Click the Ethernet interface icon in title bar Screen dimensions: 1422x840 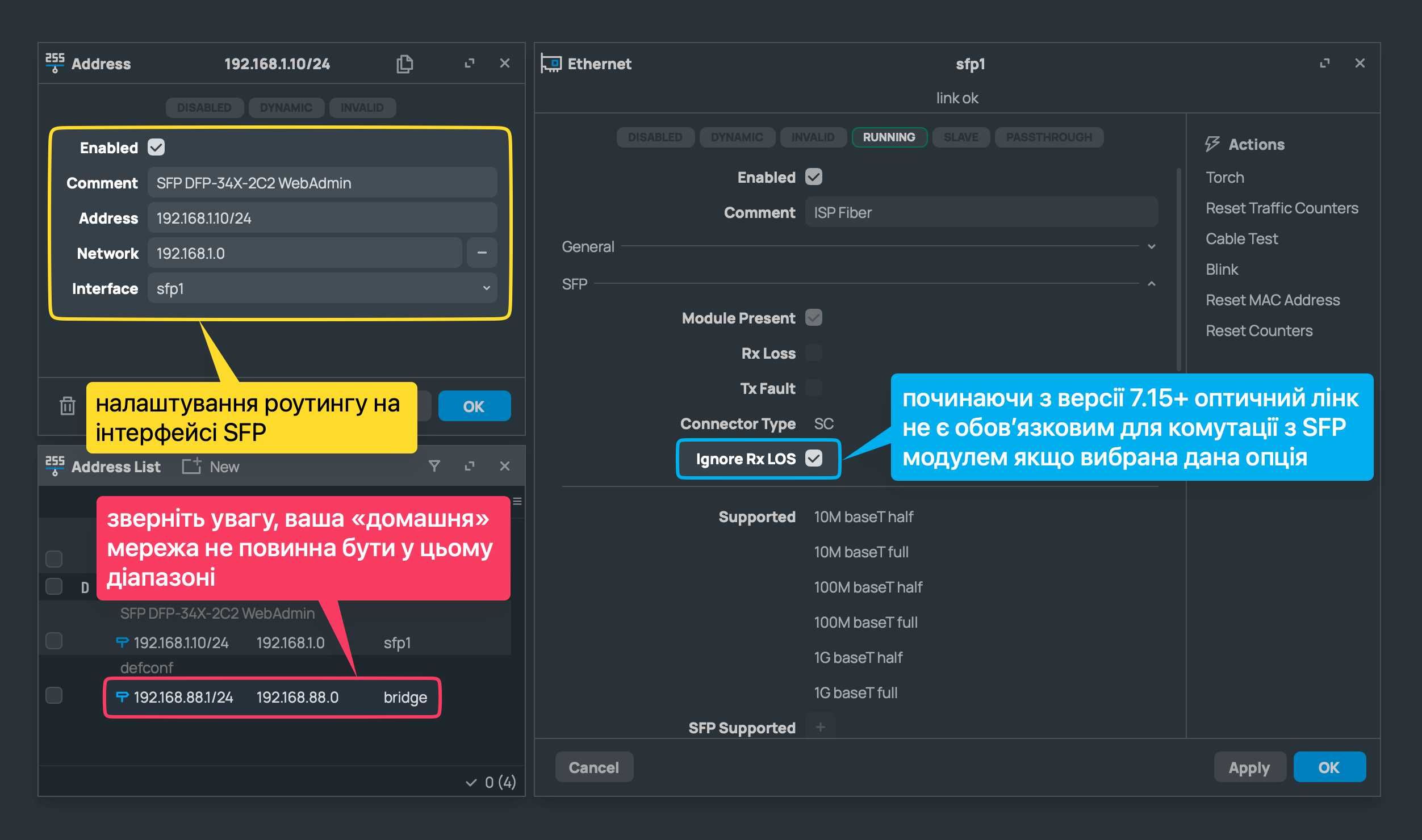[x=551, y=63]
